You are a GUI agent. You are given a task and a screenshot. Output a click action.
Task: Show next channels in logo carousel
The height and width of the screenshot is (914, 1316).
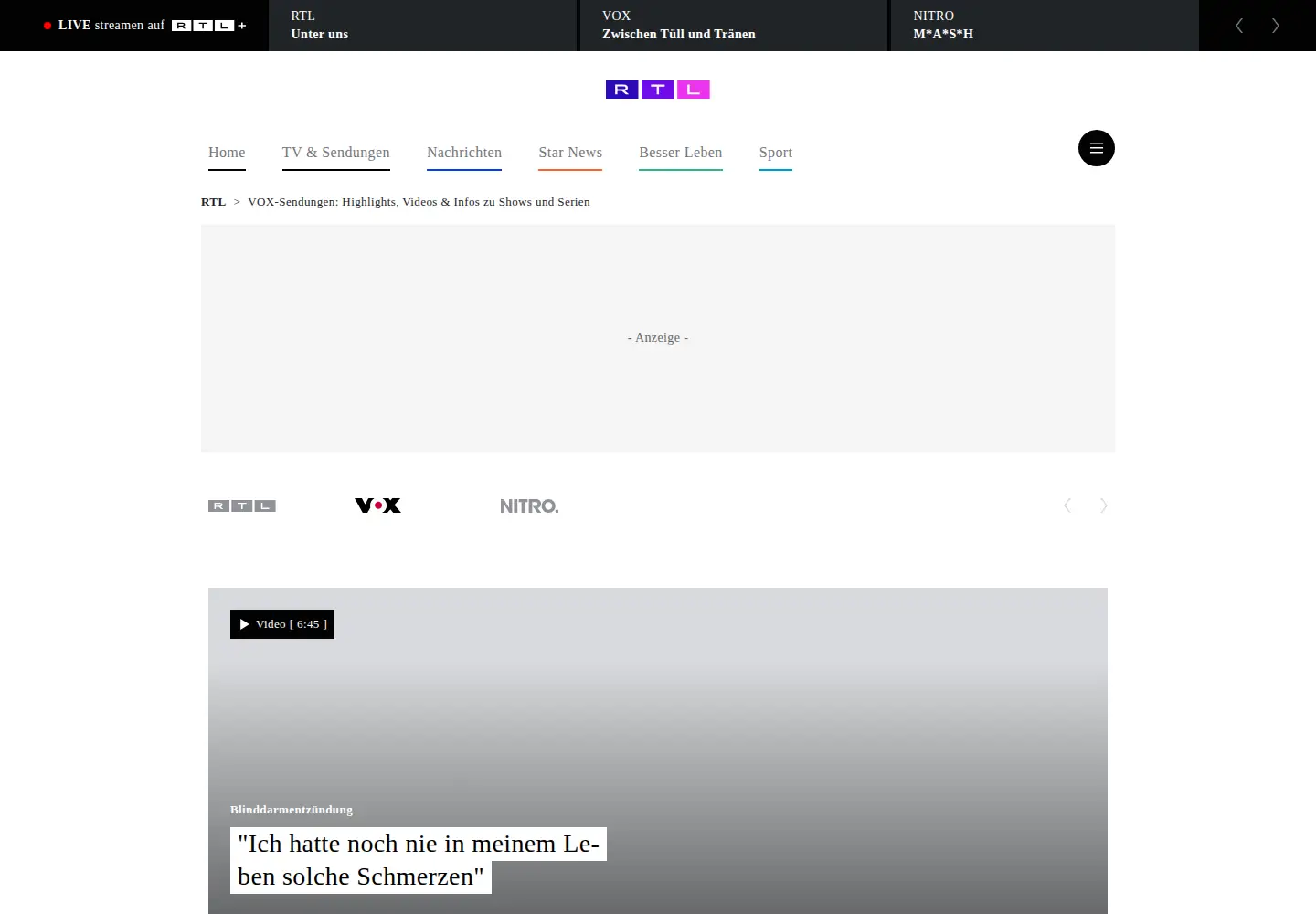point(1104,505)
